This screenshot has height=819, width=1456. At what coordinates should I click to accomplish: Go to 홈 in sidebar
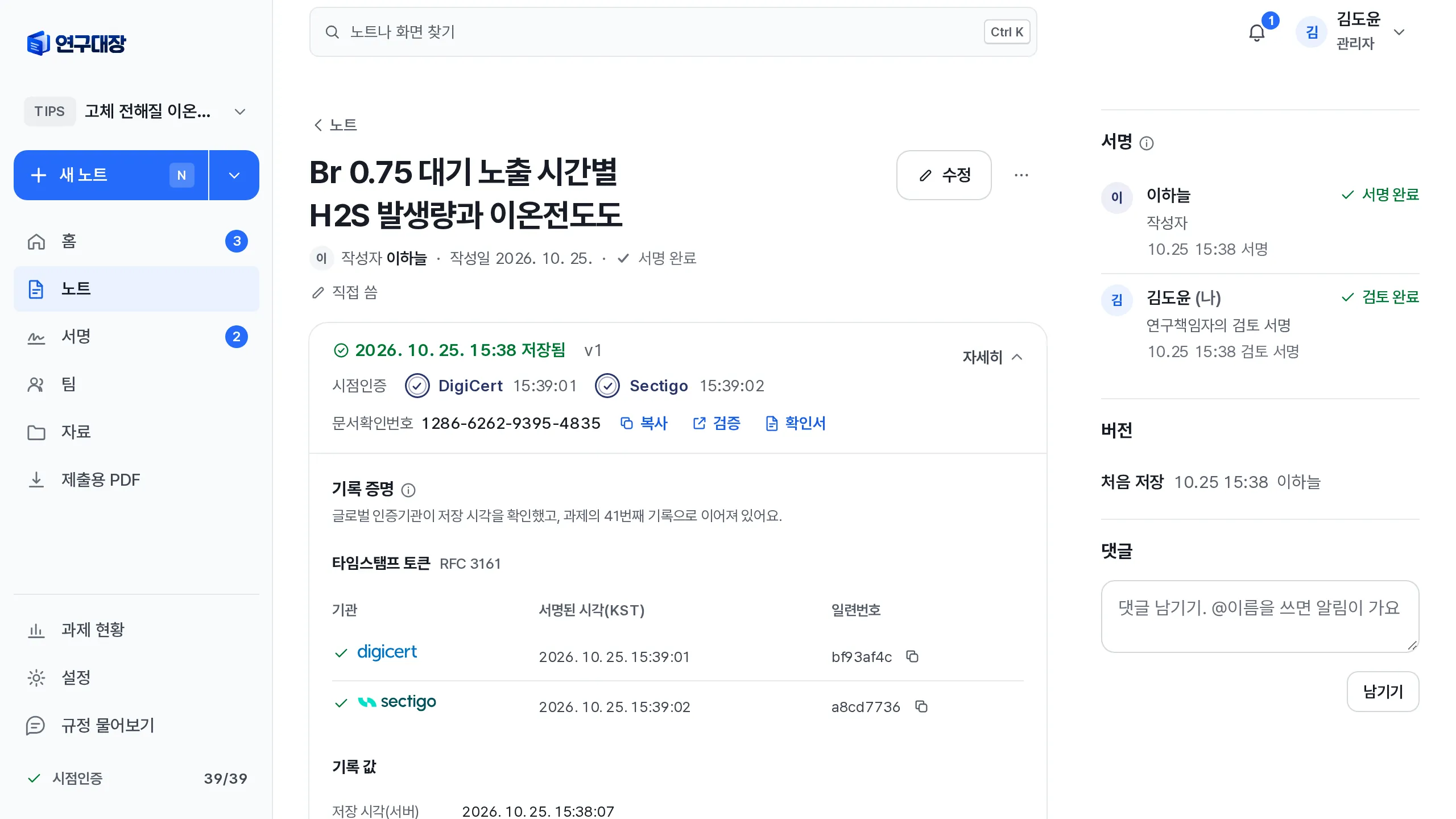click(136, 241)
